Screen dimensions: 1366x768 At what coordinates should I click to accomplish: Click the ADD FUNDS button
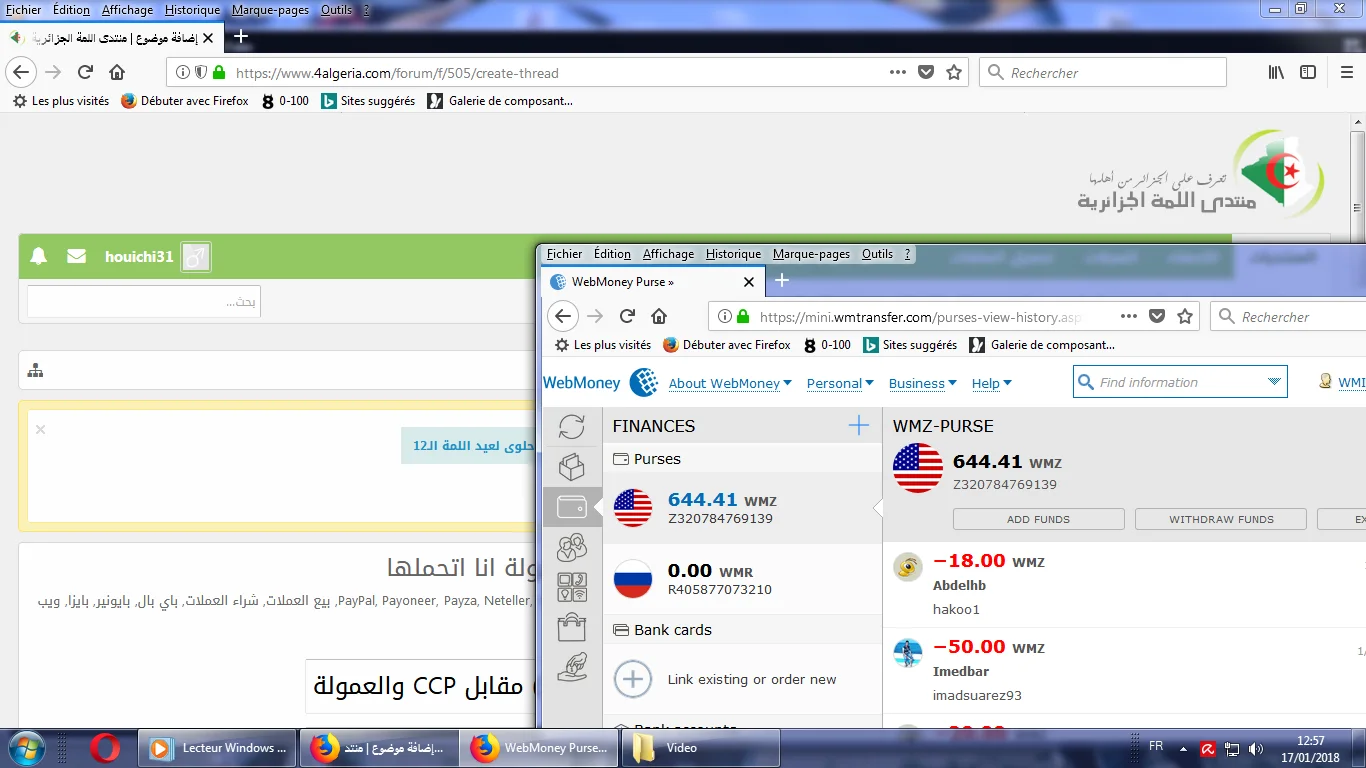(1038, 519)
